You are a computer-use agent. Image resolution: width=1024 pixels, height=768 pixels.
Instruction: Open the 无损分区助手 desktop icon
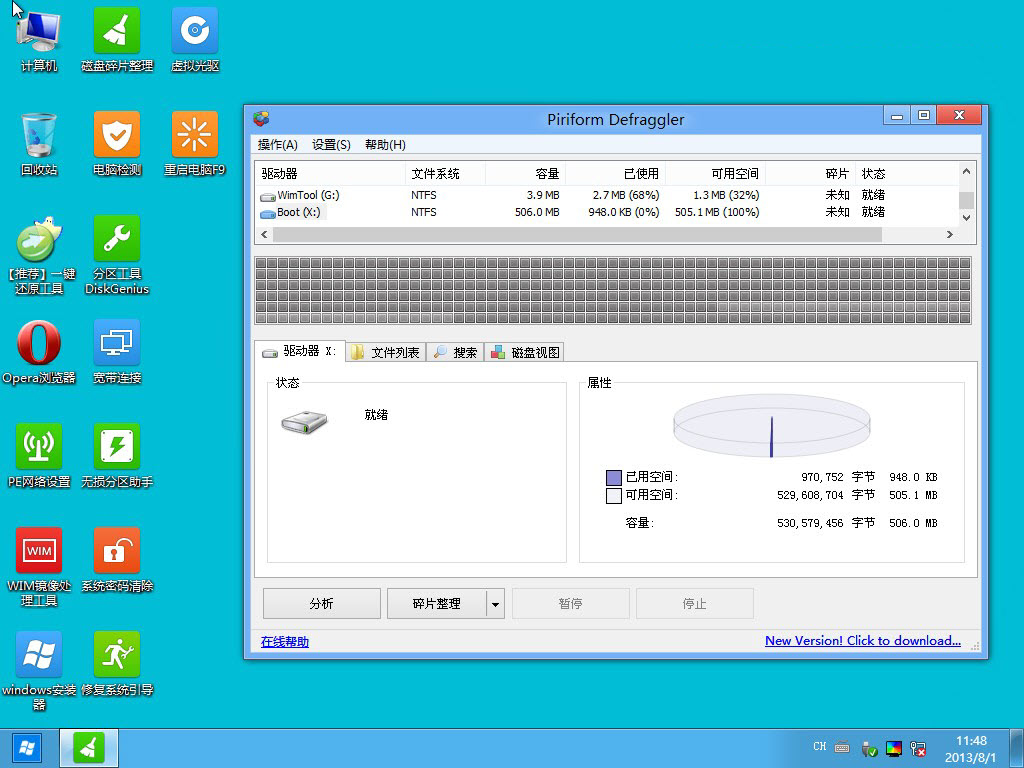[x=117, y=456]
